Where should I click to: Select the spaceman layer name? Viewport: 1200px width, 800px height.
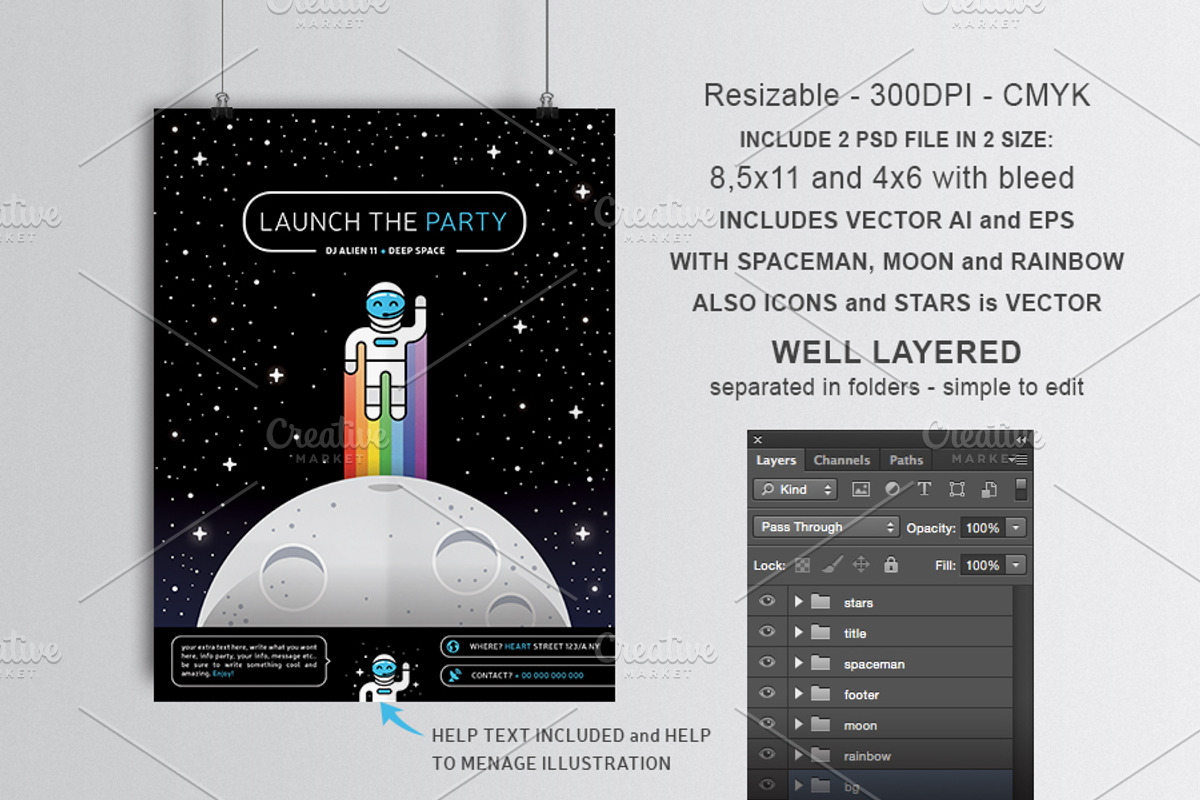874,664
